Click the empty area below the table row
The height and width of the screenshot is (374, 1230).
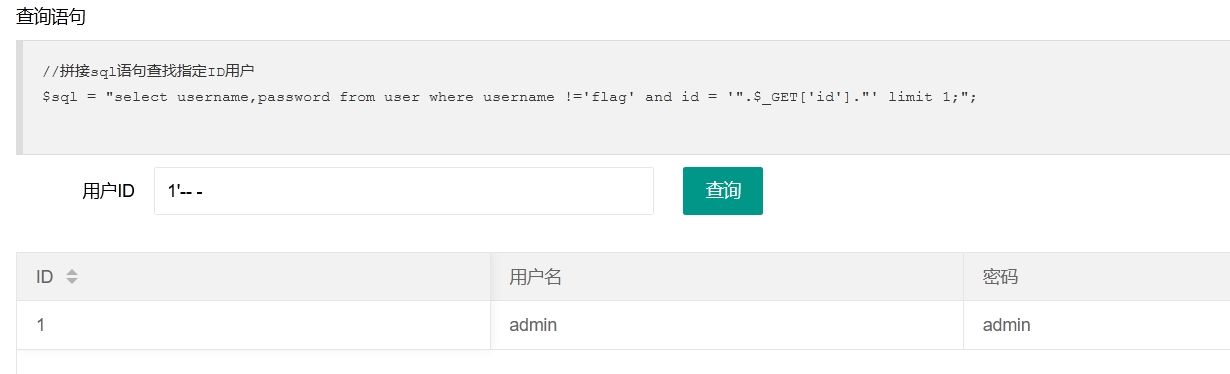[623, 362]
